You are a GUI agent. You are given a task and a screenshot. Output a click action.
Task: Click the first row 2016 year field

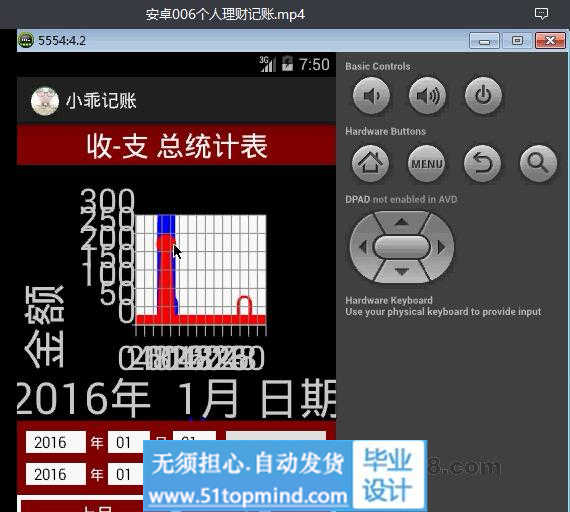pyautogui.click(x=56, y=442)
